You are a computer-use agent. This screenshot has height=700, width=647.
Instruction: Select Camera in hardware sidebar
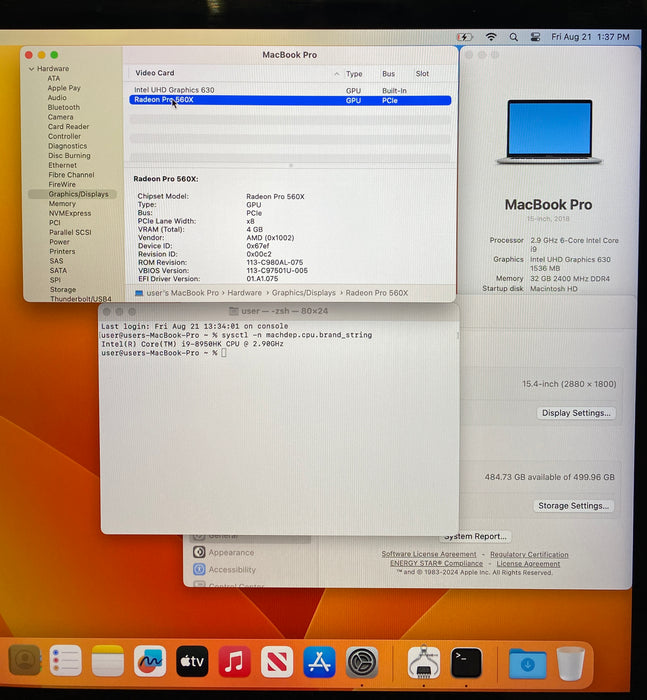(60, 117)
